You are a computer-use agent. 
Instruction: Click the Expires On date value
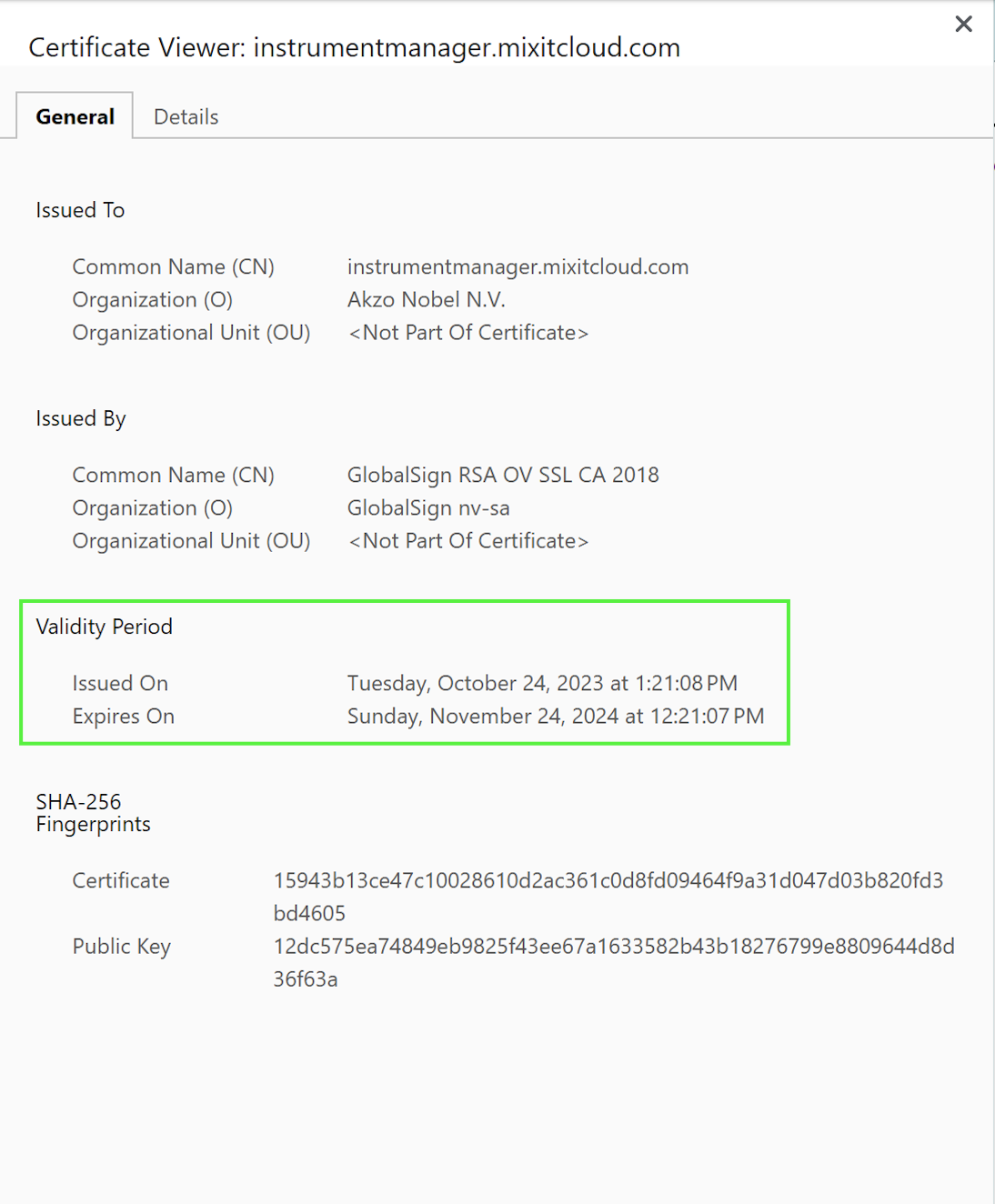coord(556,716)
